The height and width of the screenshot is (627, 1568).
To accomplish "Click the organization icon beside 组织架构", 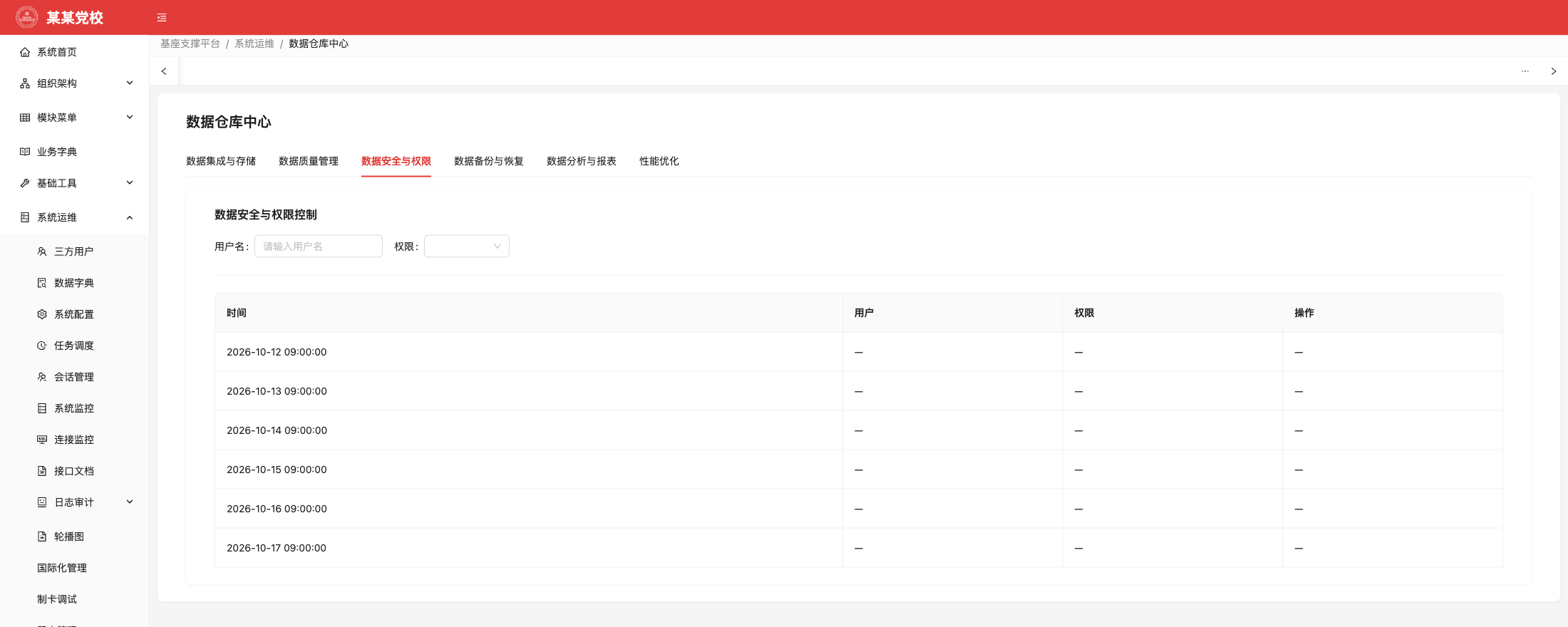I will 25,83.
